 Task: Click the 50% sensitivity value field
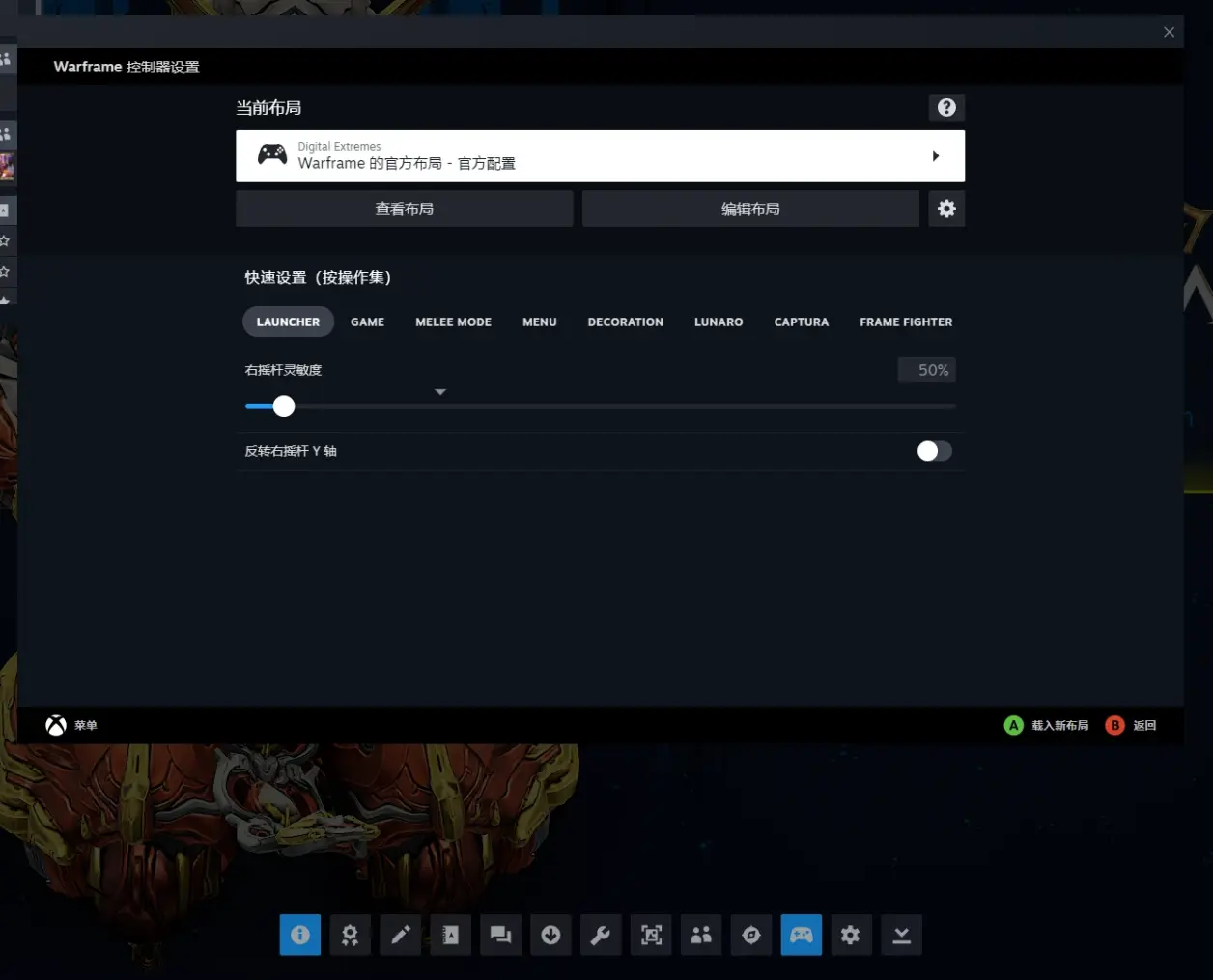(927, 370)
